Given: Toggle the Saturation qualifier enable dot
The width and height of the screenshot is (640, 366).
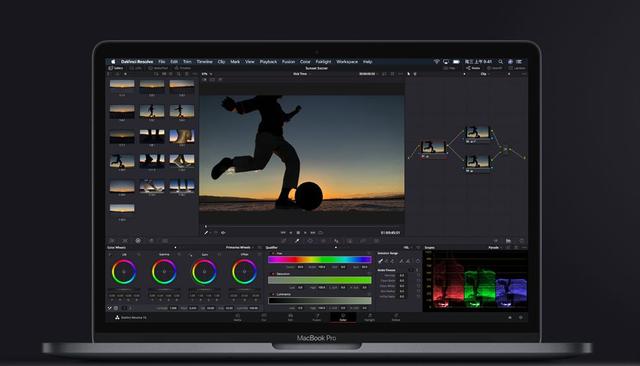Looking at the screenshot, I should point(273,274).
